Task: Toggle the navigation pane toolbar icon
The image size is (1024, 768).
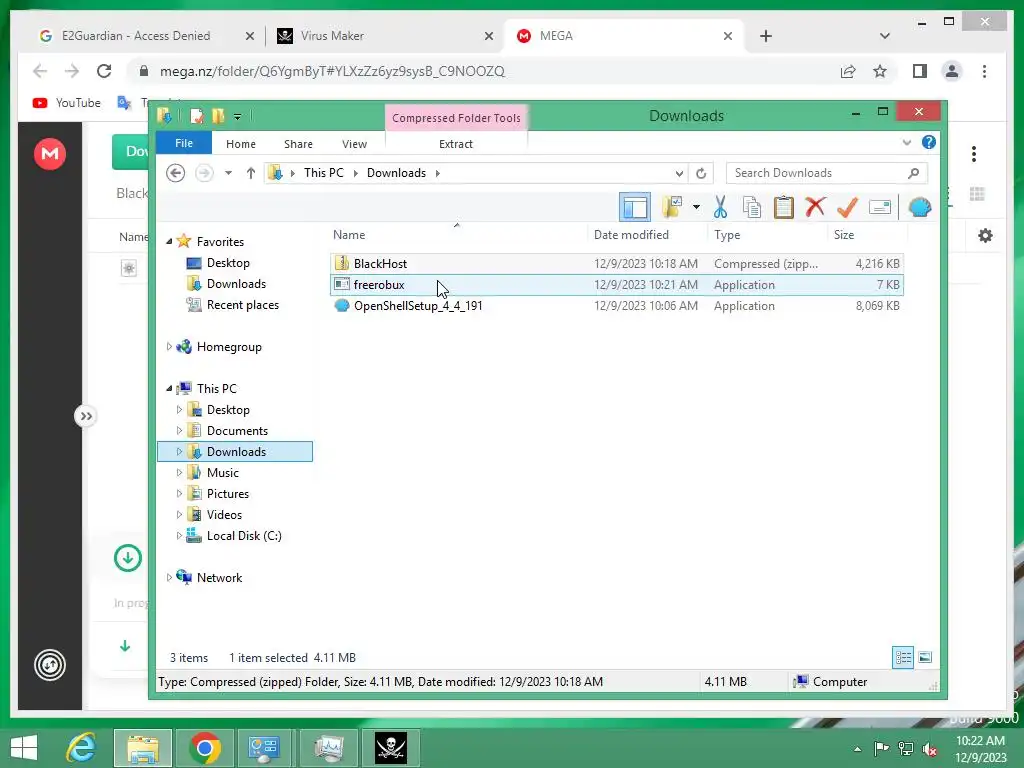Action: tap(634, 208)
